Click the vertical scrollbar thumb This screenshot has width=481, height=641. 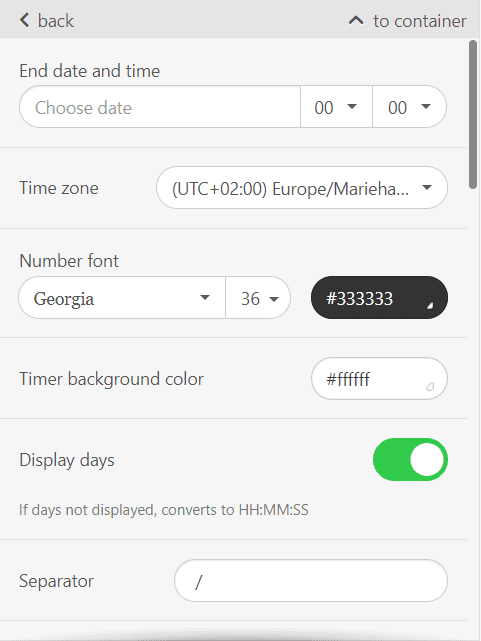coord(473,114)
